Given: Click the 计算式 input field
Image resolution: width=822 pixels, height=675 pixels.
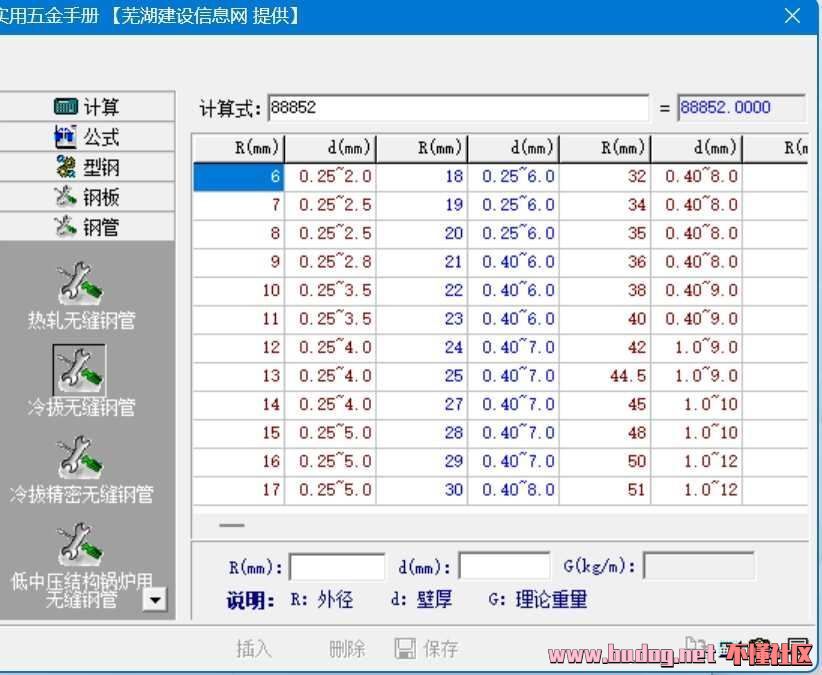Looking at the screenshot, I should click(x=458, y=108).
